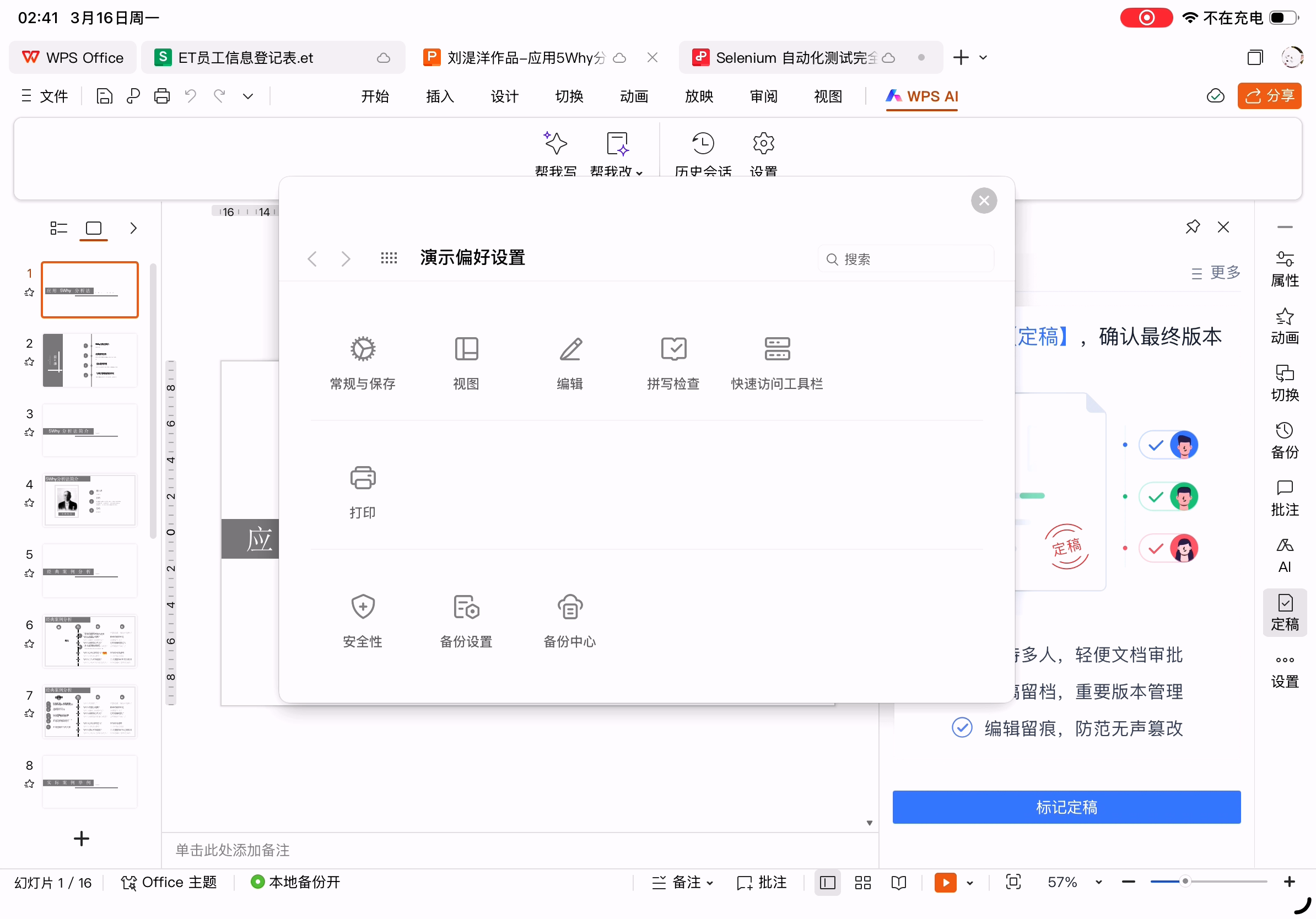Open 常规与保存 preferences
This screenshot has width=1316, height=919.
point(363,349)
